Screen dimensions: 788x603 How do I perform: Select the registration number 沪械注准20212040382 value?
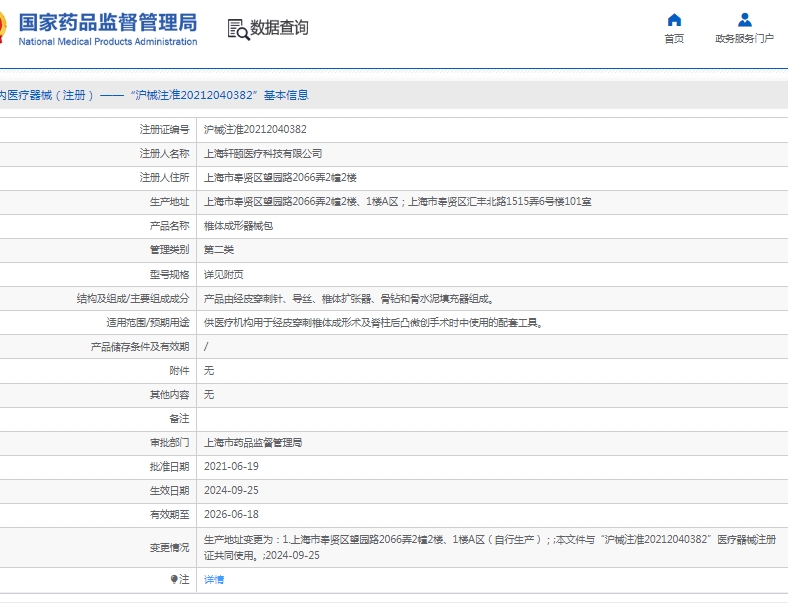pos(255,130)
